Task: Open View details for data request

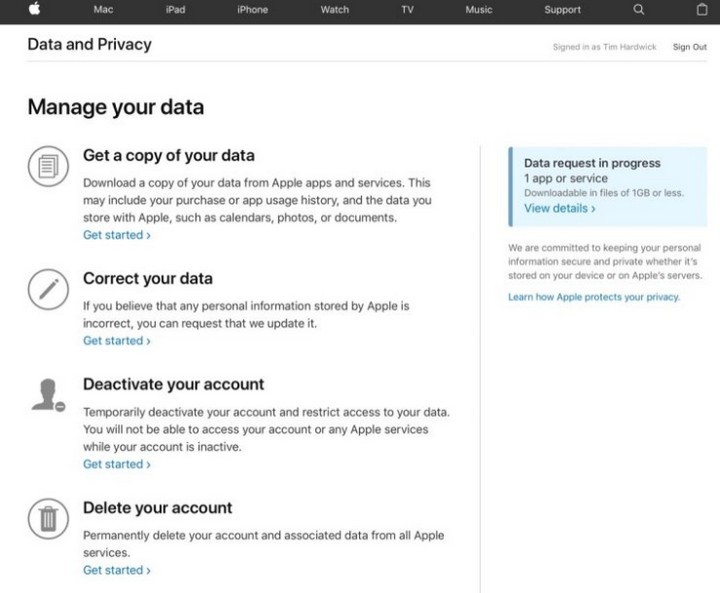Action: click(x=560, y=209)
